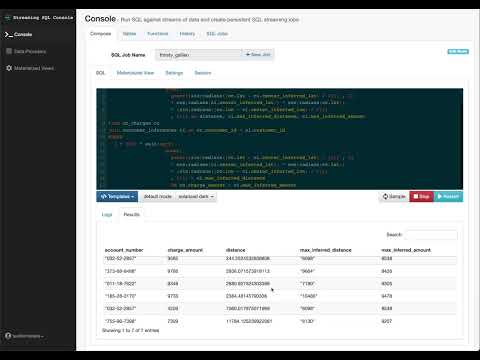The image size is (480, 360).
Task: Open the Templates dropdown
Action: (x=117, y=196)
